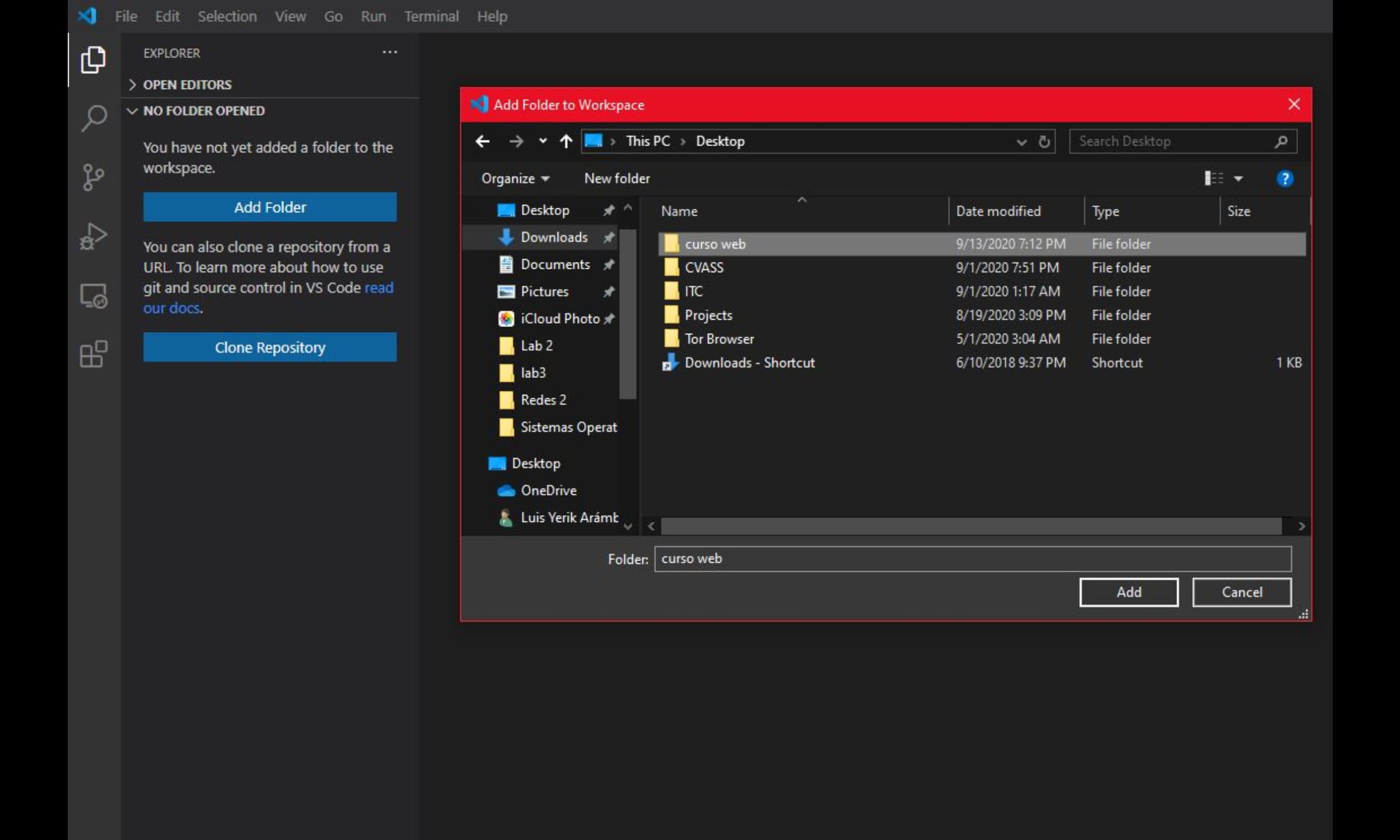
Task: Open the Organize dropdown menu
Action: tap(515, 179)
